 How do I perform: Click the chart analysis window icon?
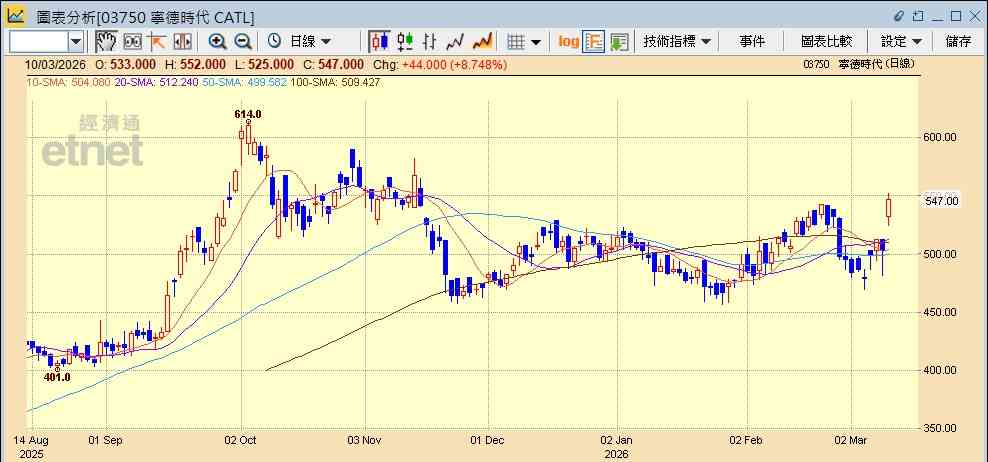[x=16, y=16]
